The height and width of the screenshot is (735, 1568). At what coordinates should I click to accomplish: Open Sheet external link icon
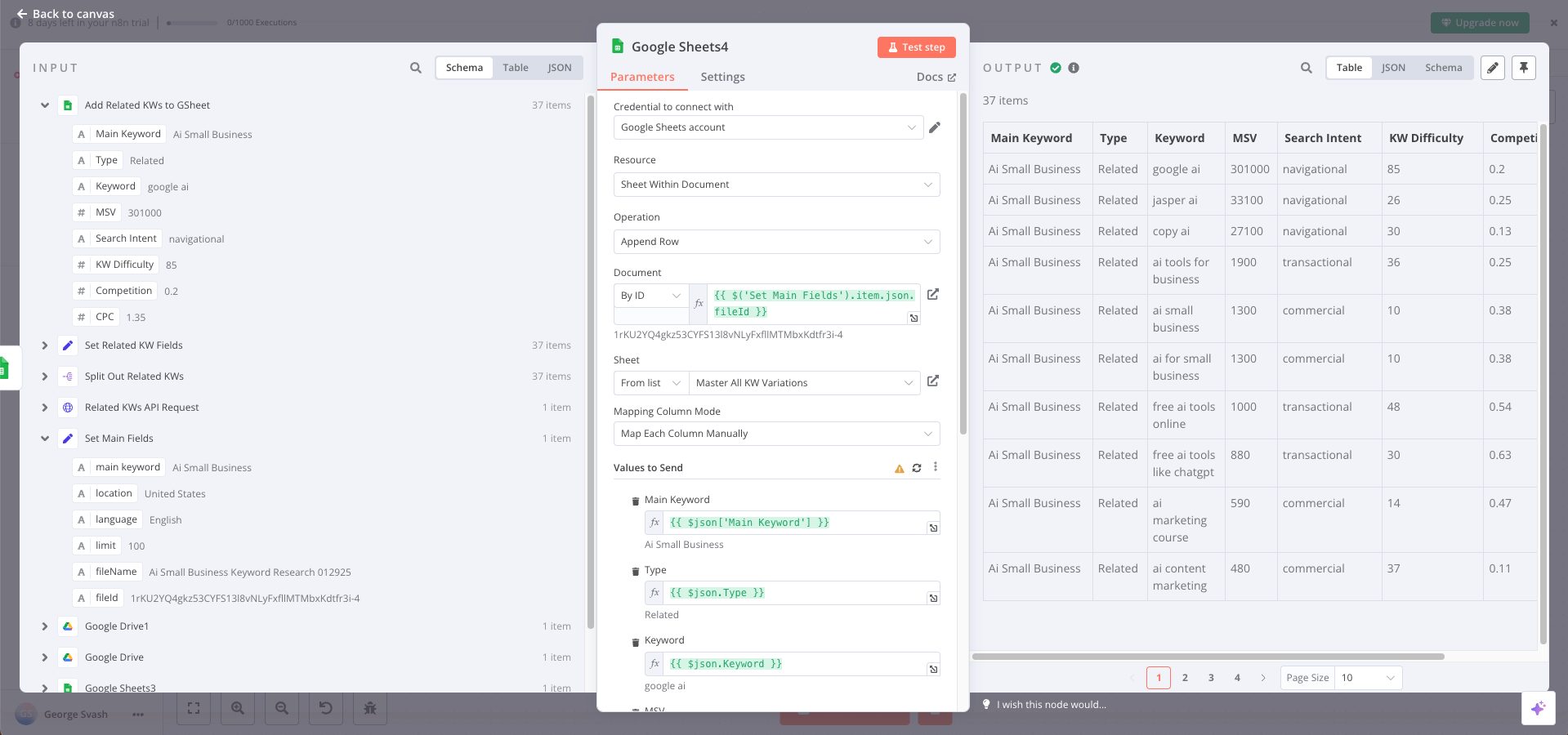coord(933,381)
